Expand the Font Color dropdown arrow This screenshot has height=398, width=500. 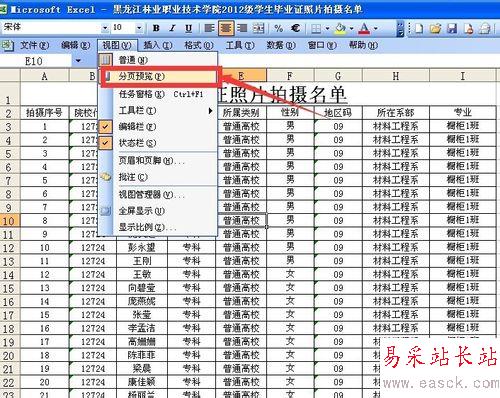pos(376,29)
